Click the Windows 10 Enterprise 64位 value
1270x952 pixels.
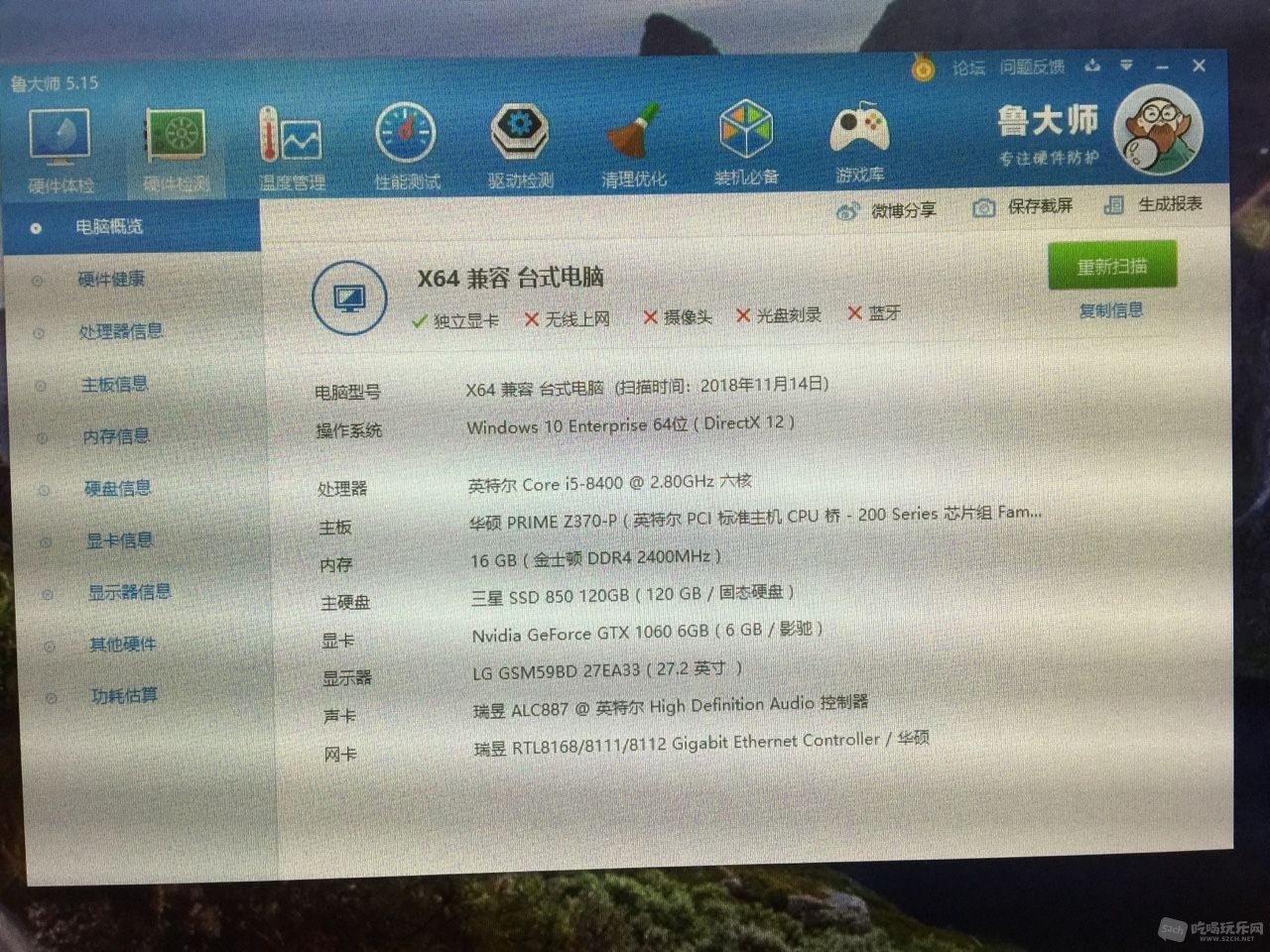click(x=630, y=424)
